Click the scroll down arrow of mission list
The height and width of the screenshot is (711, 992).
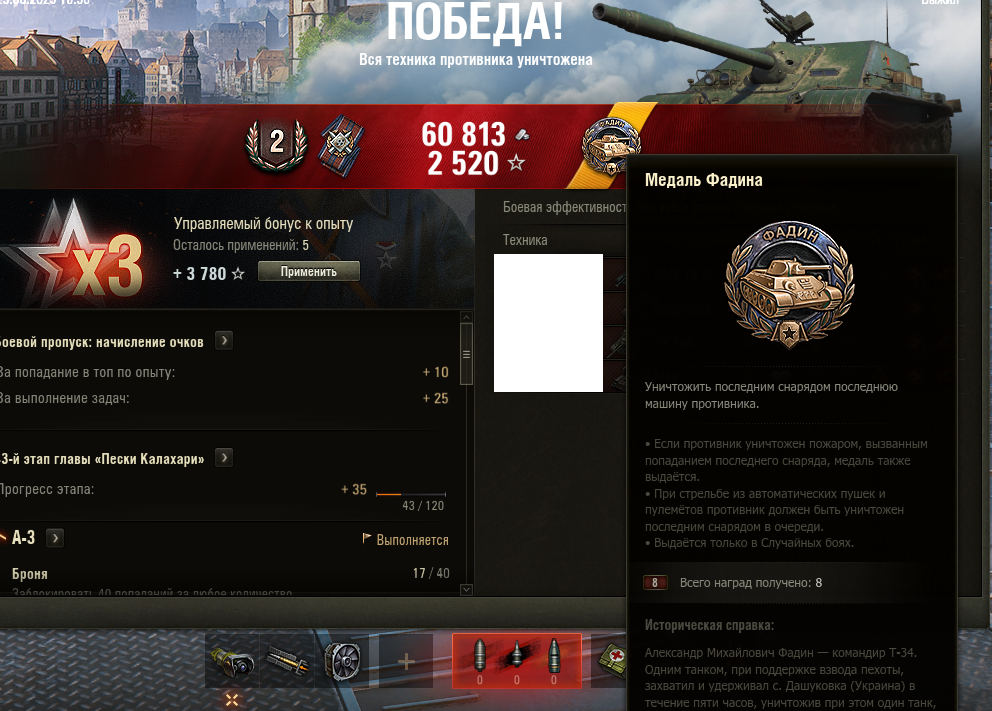click(466, 590)
